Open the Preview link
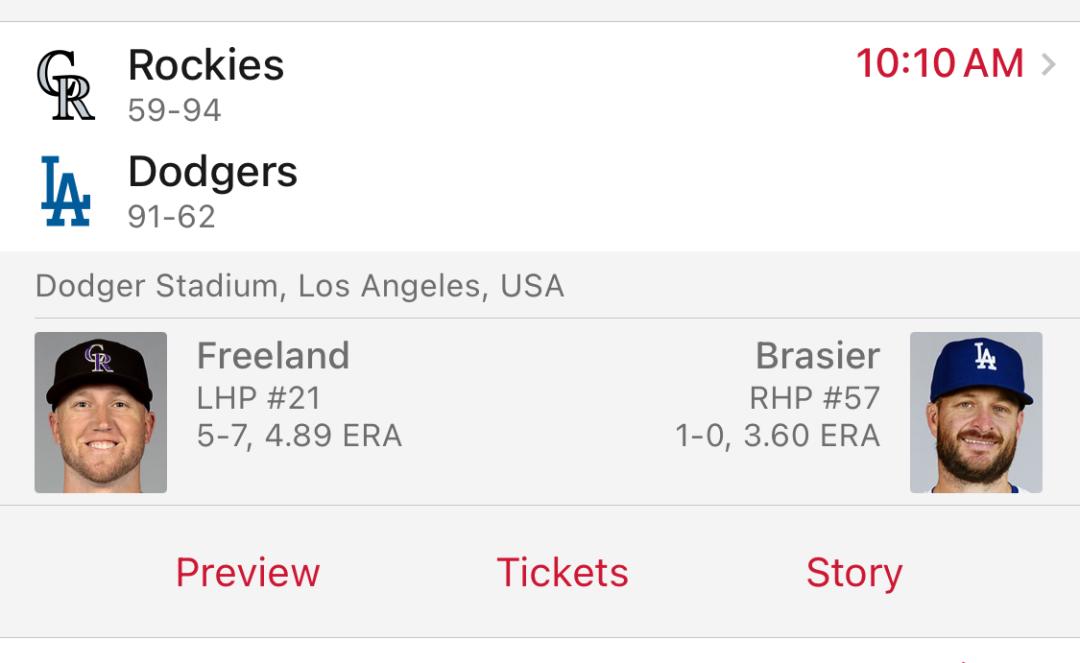The height and width of the screenshot is (663, 1080). [248, 573]
